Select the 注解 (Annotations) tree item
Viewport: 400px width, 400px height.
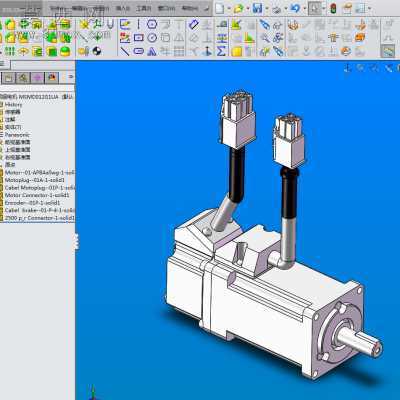point(10,120)
